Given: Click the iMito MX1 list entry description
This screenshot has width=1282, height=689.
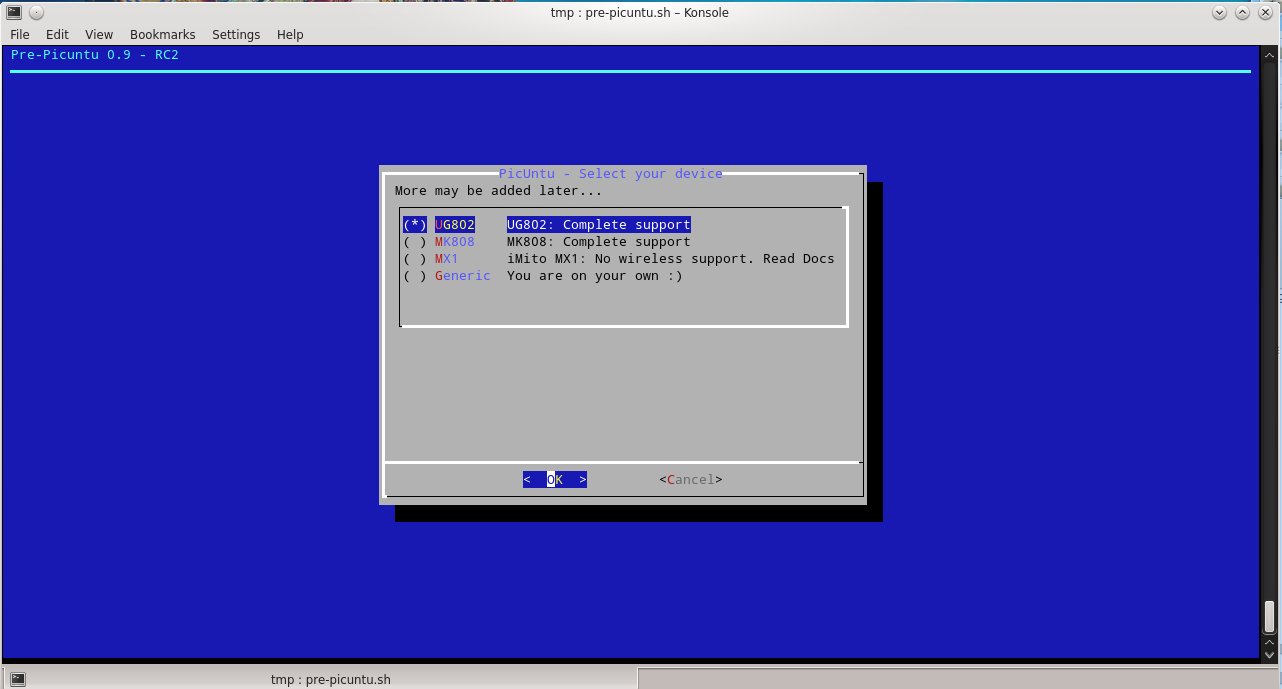Looking at the screenshot, I should pyautogui.click(x=670, y=258).
